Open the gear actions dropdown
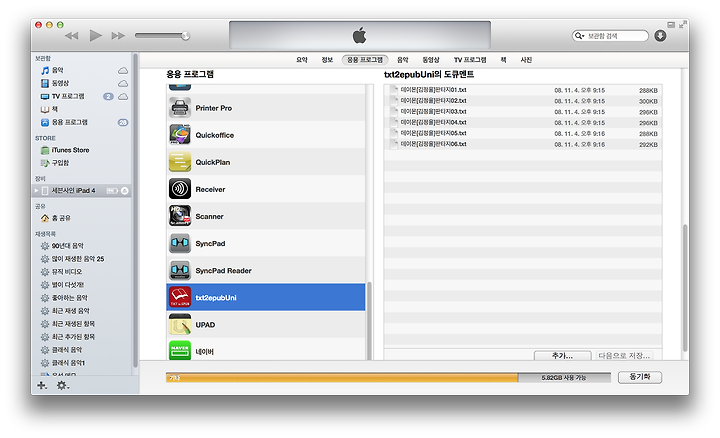The image size is (720, 438). 63,386
